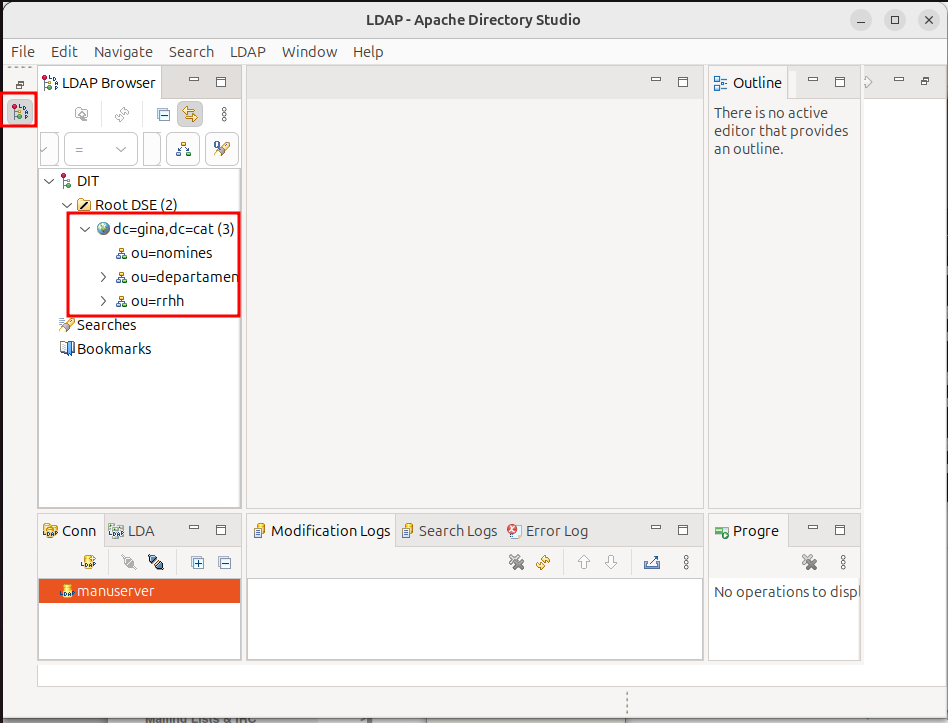
Task: Click the LDAP perspective icon in left sidebar
Action: pos(18,112)
